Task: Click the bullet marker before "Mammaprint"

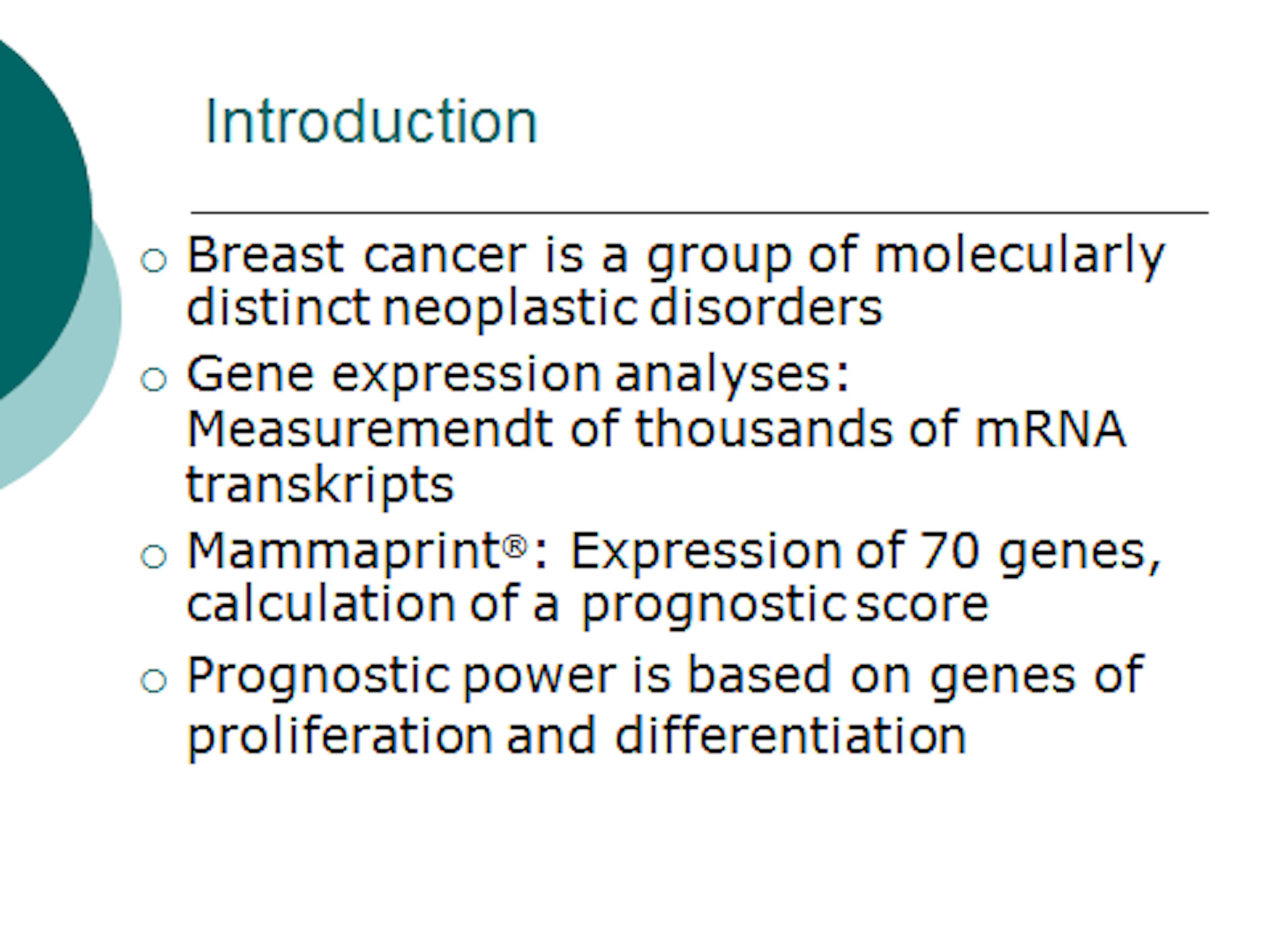Action: point(153,556)
